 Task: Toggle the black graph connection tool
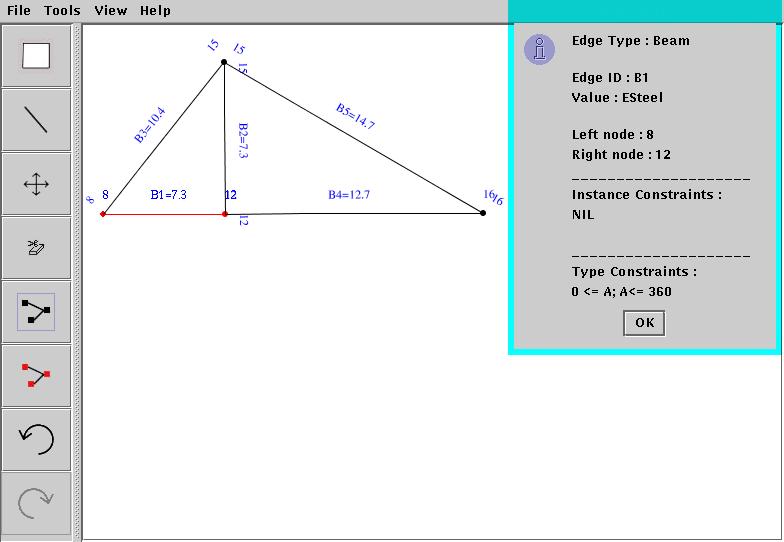(x=37, y=313)
